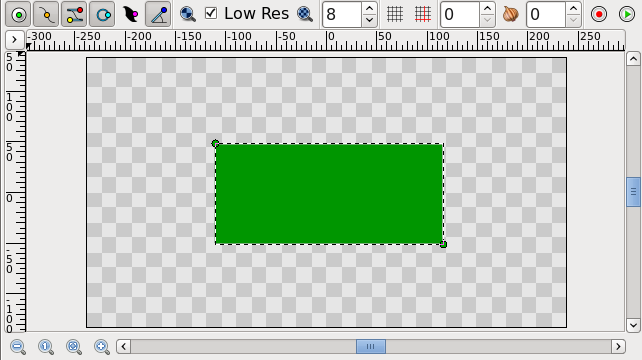This screenshot has height=360, width=642.
Task: Toggle angle handles display icon
Action: (x=158, y=14)
